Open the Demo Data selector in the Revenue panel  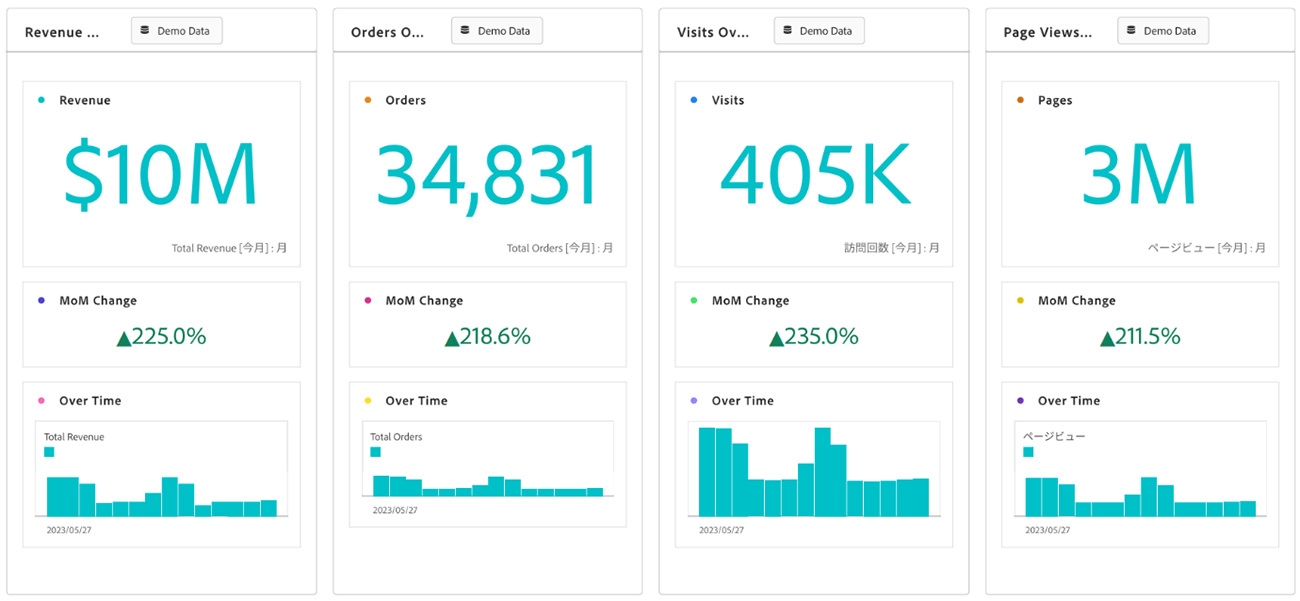[176, 31]
